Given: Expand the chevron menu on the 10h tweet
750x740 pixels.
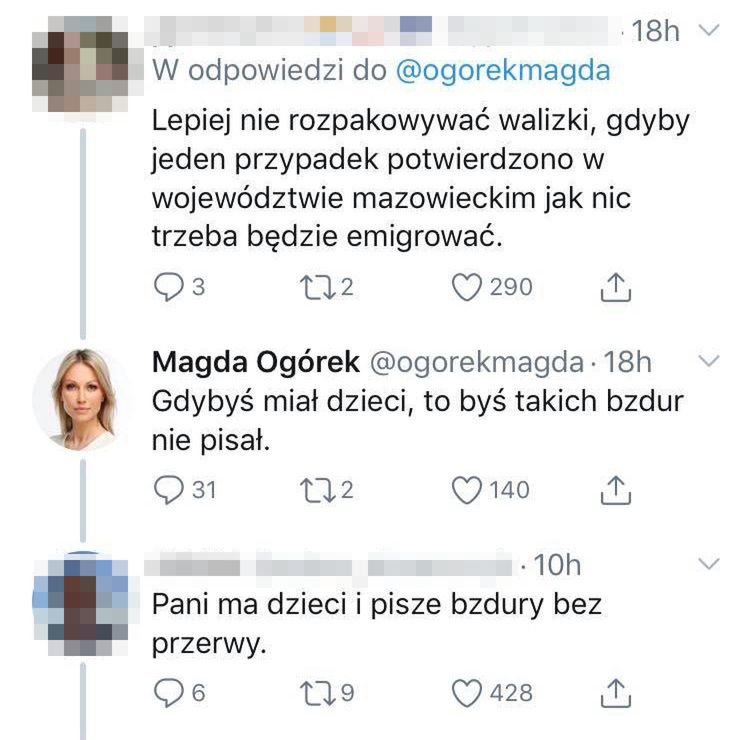Looking at the screenshot, I should 708,564.
